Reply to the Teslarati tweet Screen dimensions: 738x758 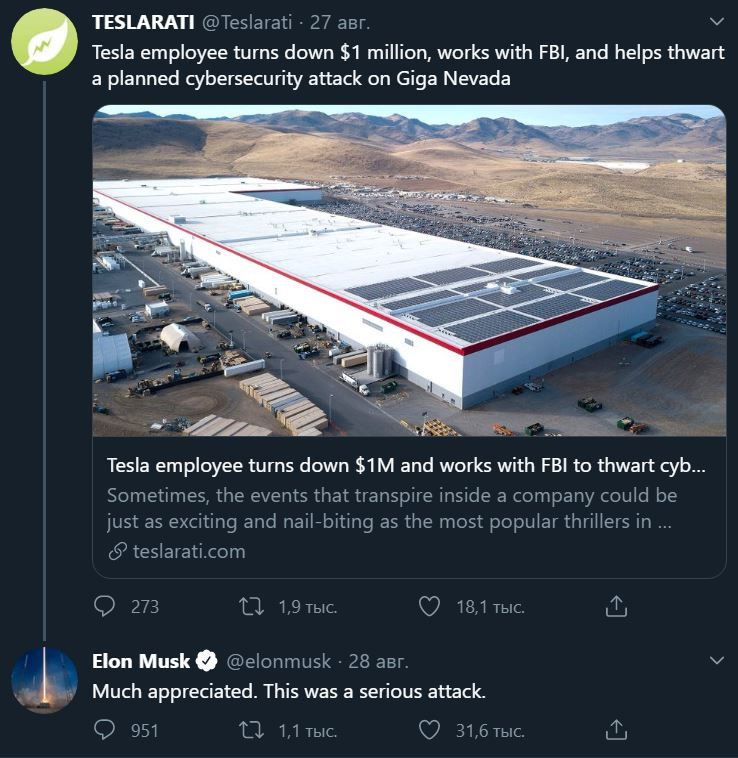click(x=105, y=606)
